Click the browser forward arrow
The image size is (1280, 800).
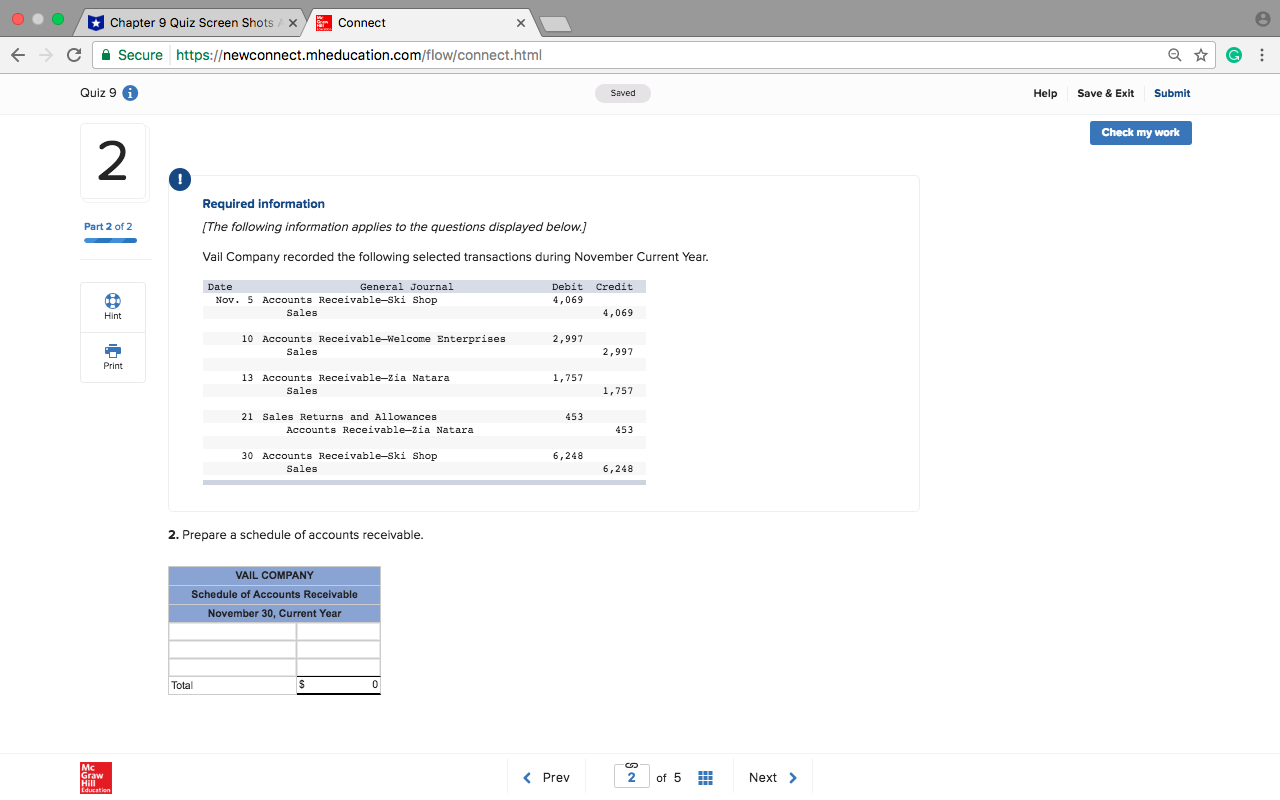click(46, 55)
